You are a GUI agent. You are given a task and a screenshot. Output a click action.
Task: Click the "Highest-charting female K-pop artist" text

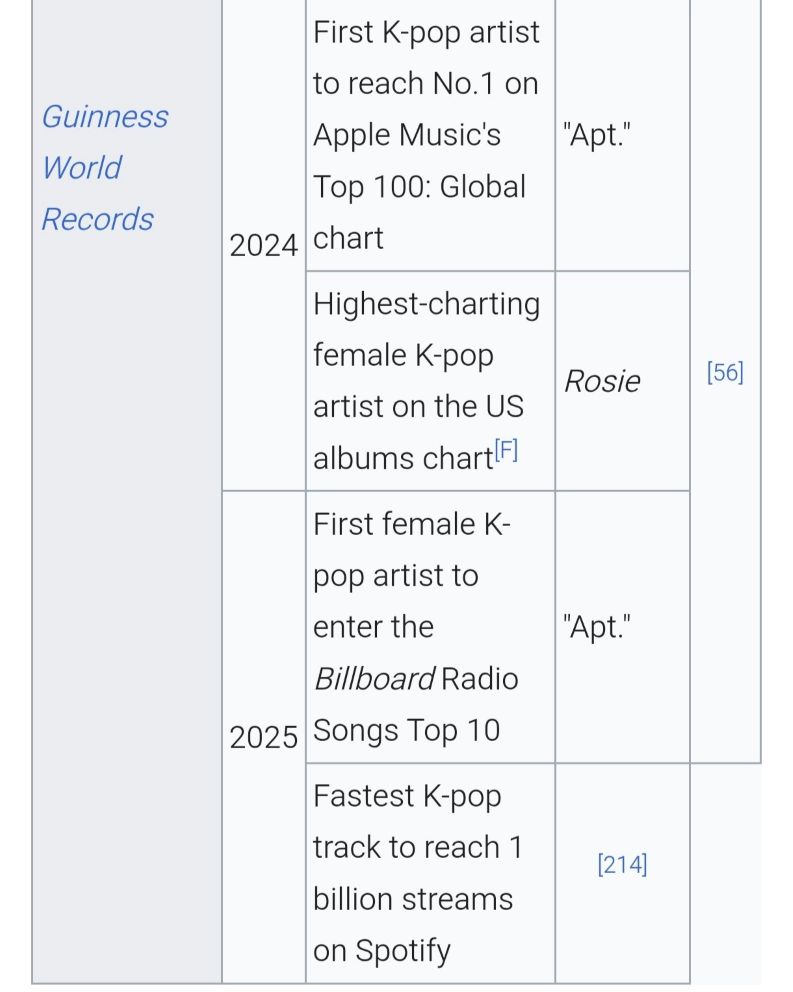click(427, 330)
